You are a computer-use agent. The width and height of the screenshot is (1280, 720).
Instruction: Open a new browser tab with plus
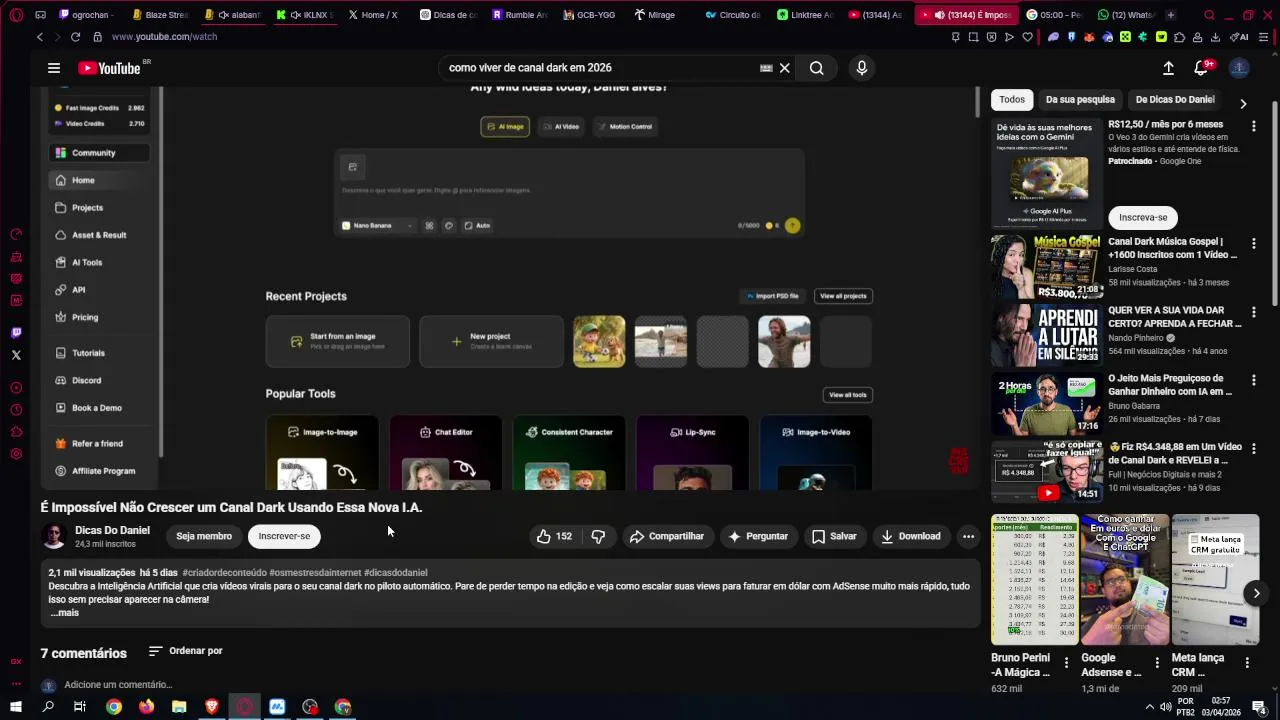[1171, 15]
